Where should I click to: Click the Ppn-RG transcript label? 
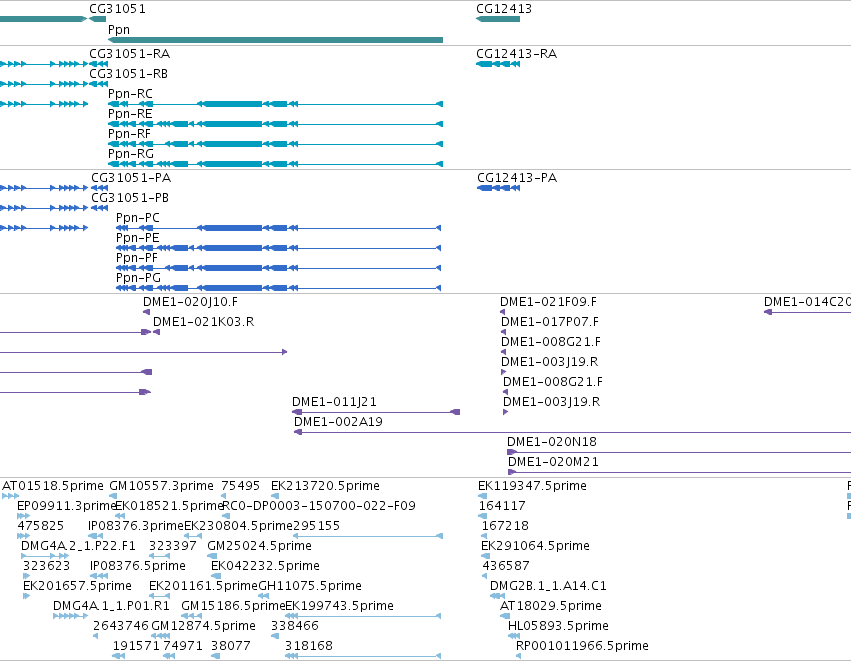(x=131, y=154)
